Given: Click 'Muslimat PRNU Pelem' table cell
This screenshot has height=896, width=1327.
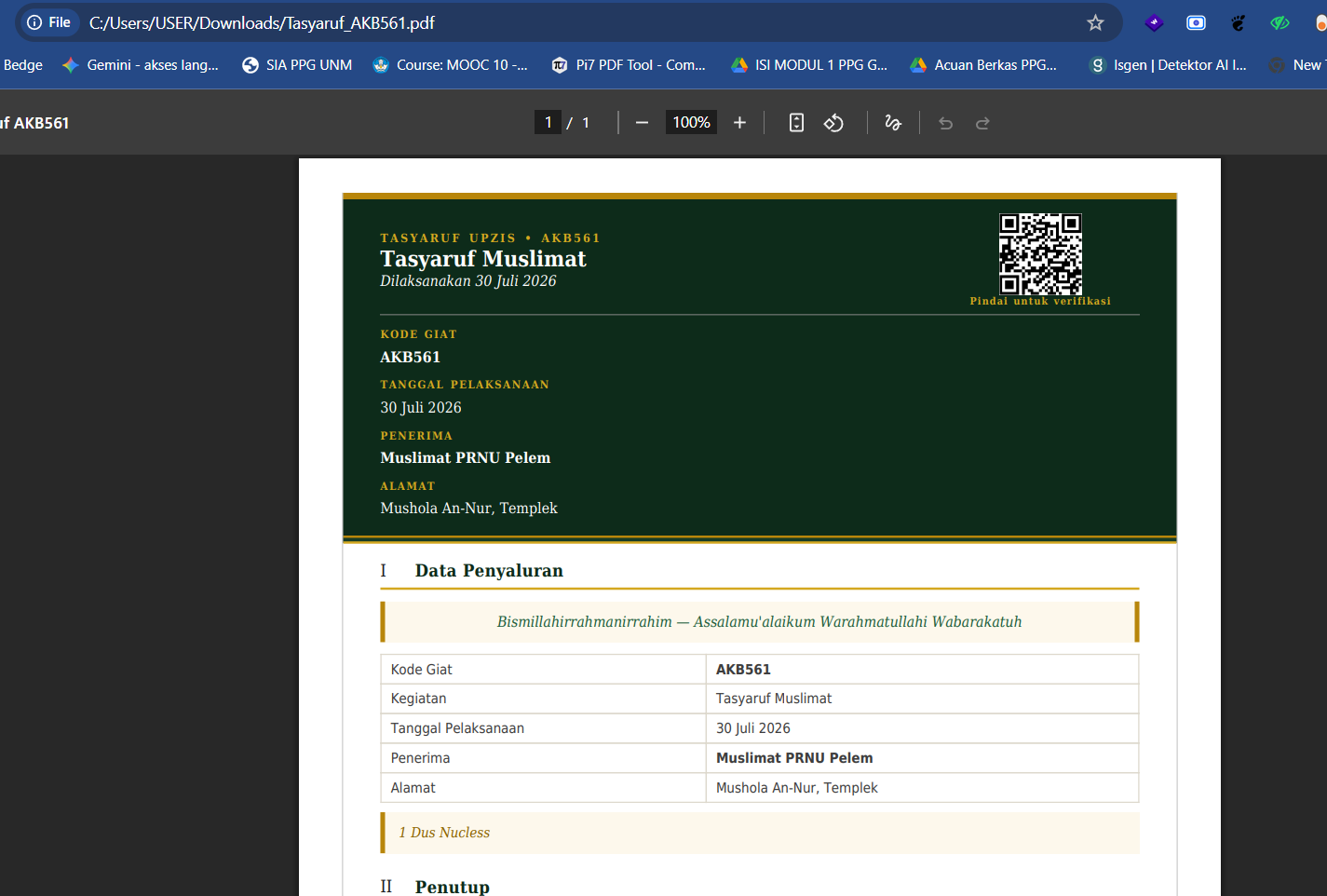Looking at the screenshot, I should pyautogui.click(x=794, y=758).
